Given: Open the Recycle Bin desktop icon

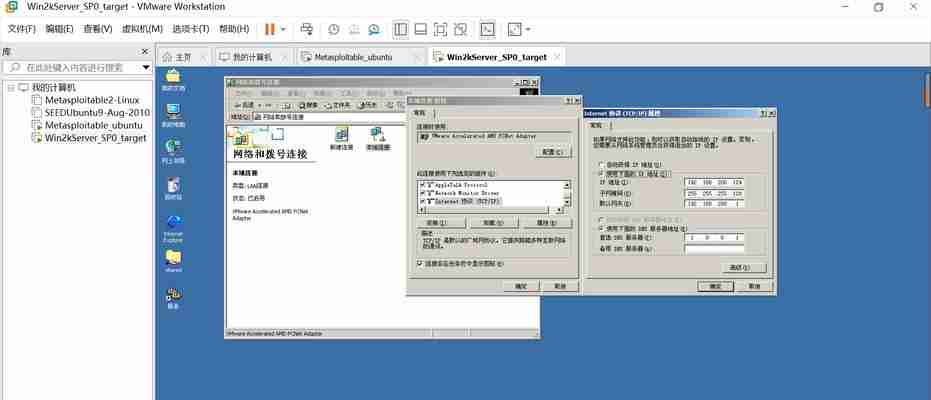Looking at the screenshot, I should click(173, 184).
